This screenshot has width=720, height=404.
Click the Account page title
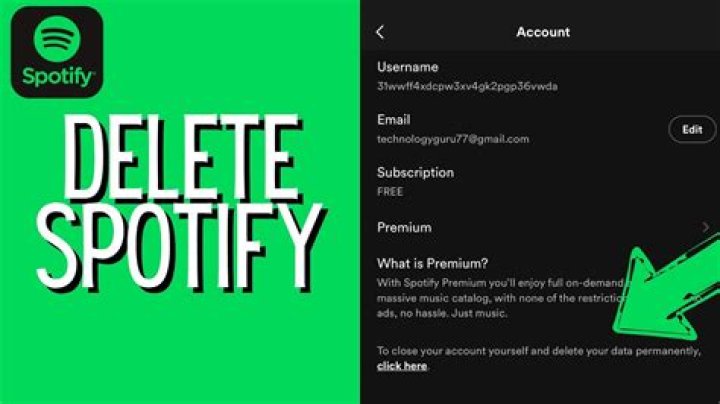coord(543,32)
